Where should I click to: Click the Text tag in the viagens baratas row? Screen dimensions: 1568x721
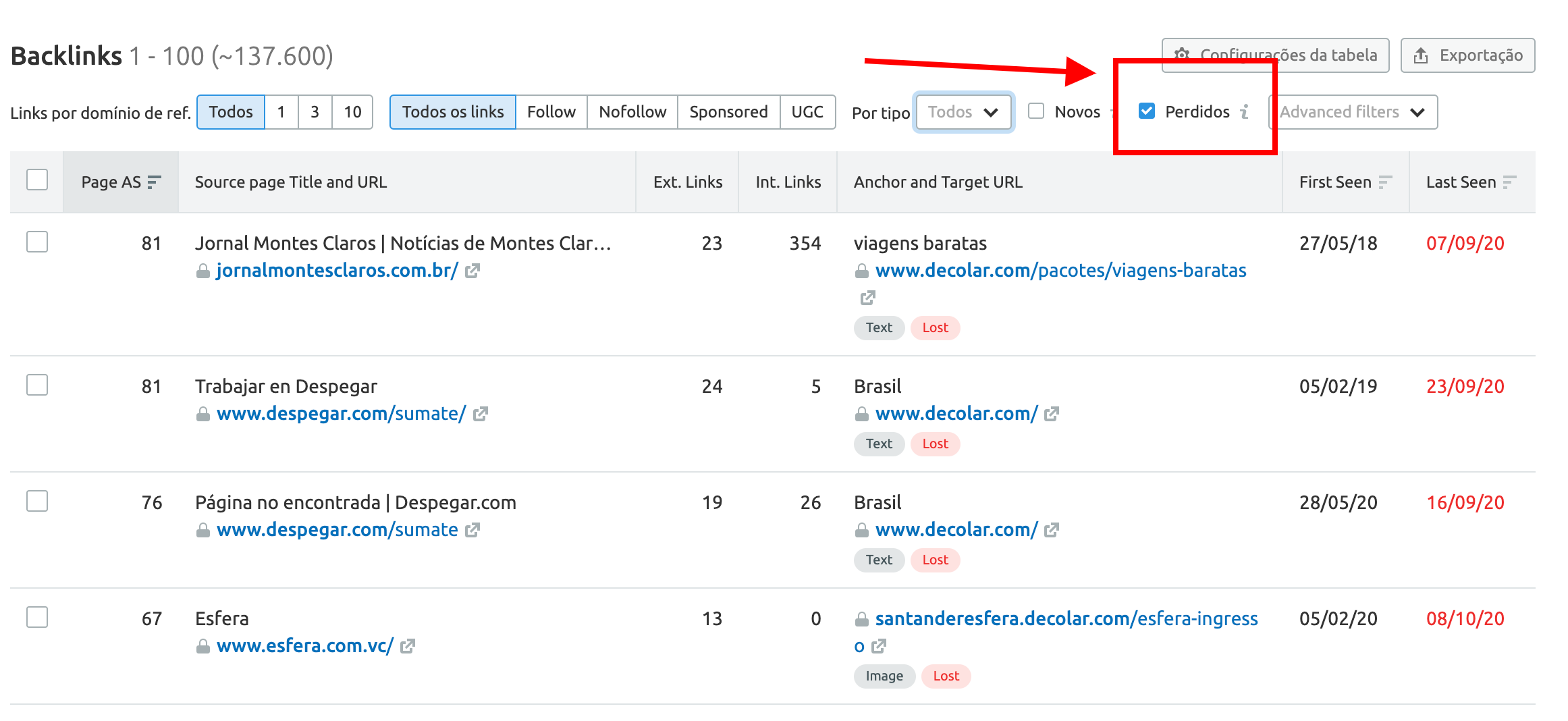point(880,328)
